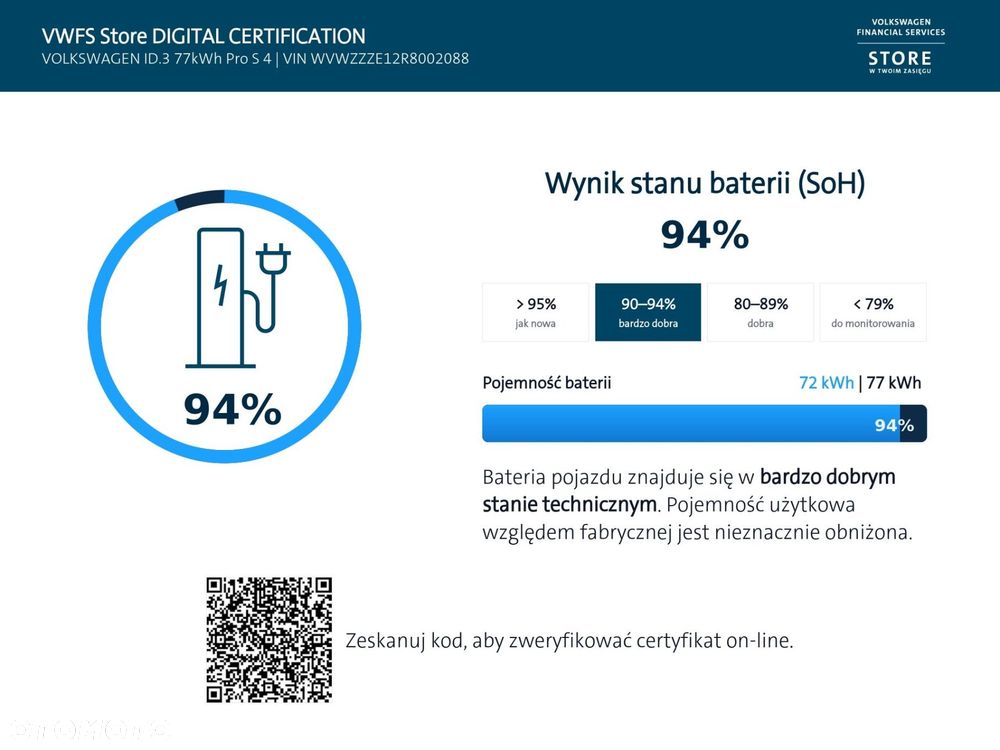Screen dimensions: 1000x750
Task: Click the lightning bolt on the charger
Action: pyautogui.click(x=221, y=285)
